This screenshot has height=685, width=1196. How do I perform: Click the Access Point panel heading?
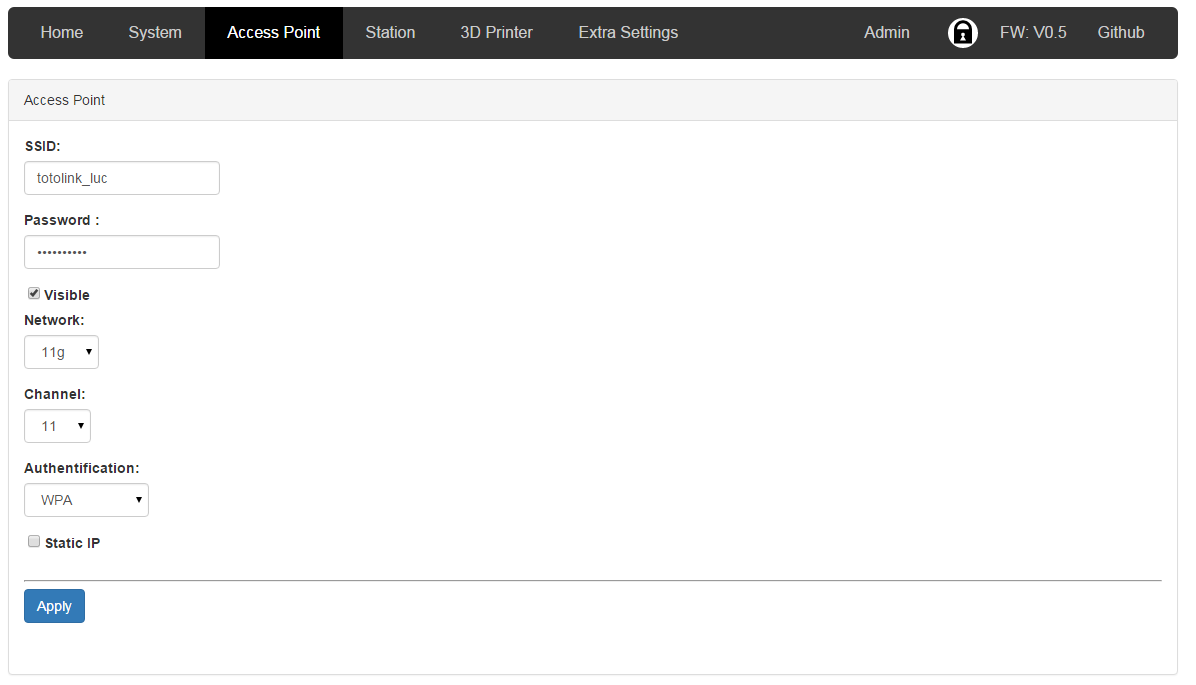click(x=64, y=100)
